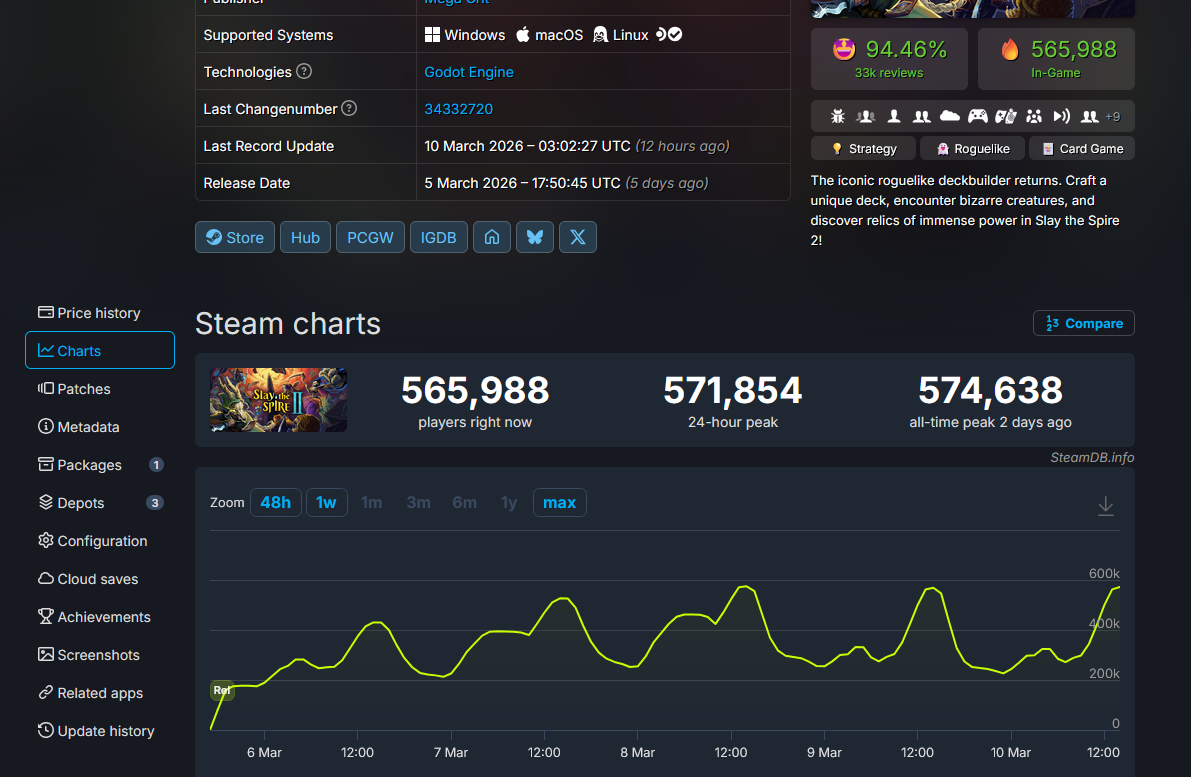Screen dimensions: 1191x777
Task: Open the 33k reviews link
Action: (x=889, y=73)
